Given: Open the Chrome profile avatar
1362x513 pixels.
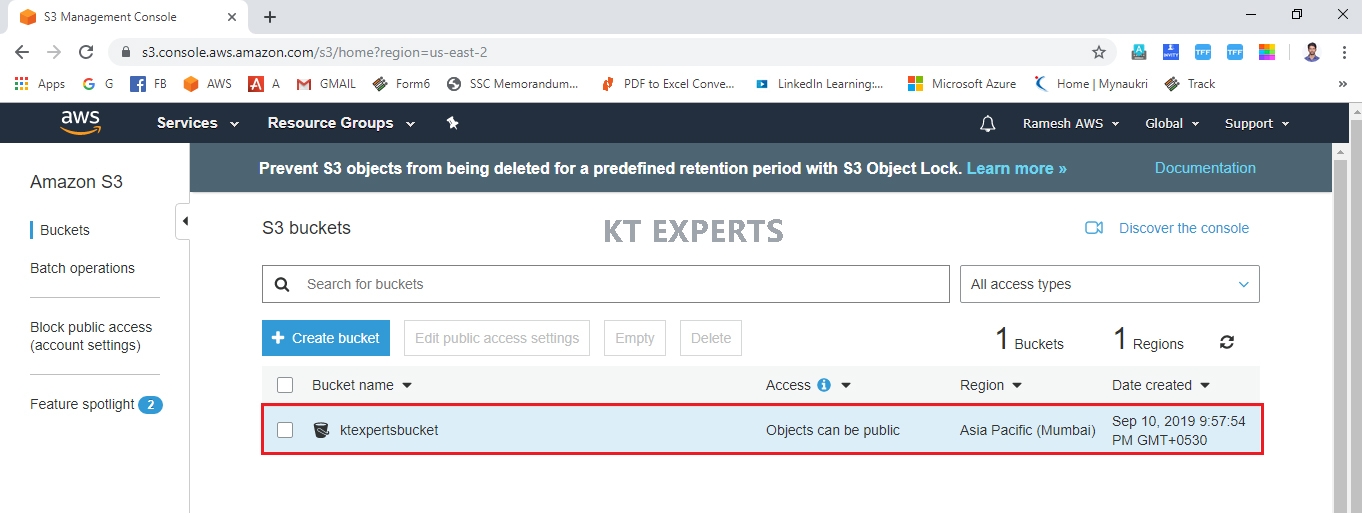Looking at the screenshot, I should point(1312,52).
